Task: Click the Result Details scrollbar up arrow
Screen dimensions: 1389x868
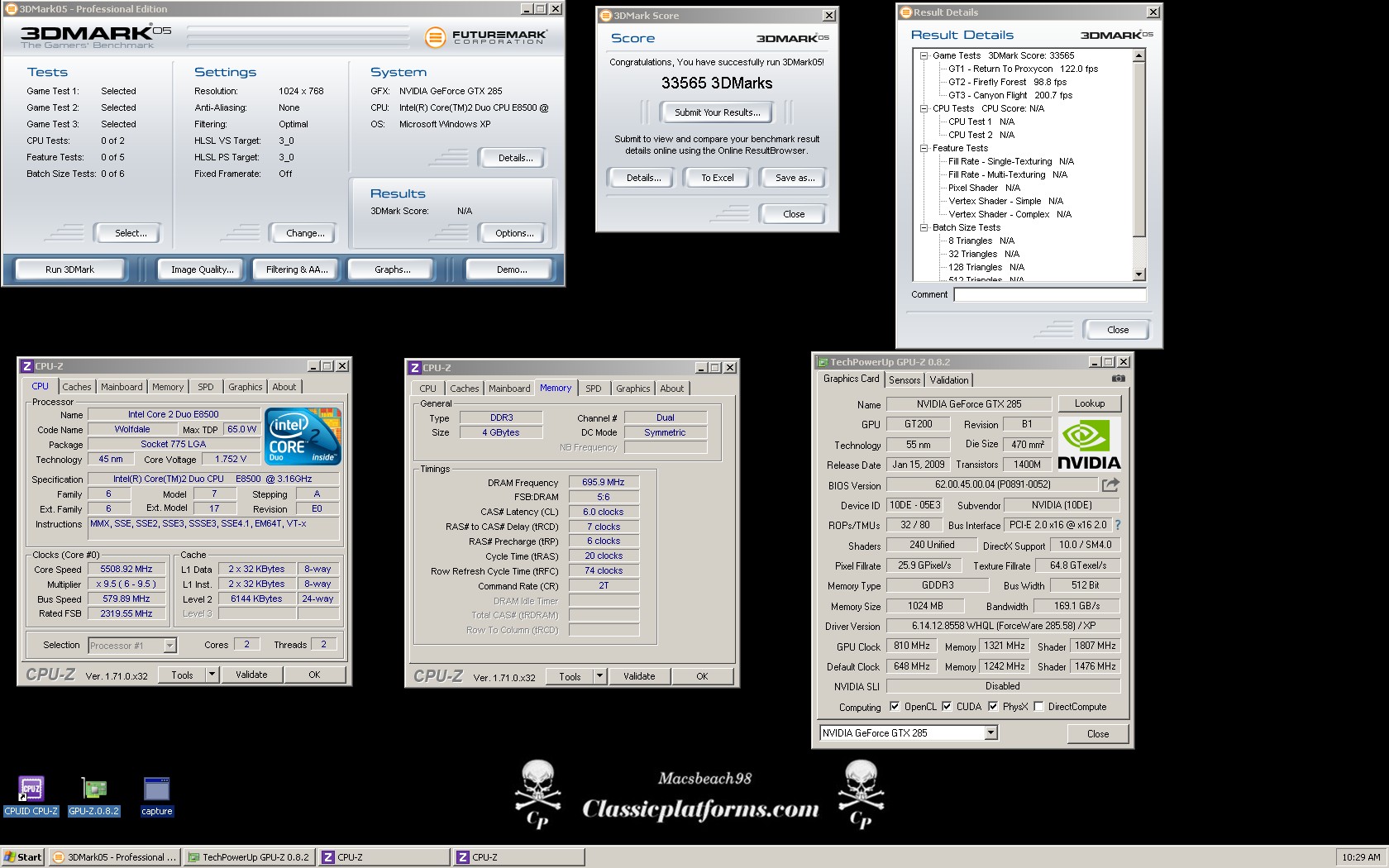Action: (x=1139, y=55)
